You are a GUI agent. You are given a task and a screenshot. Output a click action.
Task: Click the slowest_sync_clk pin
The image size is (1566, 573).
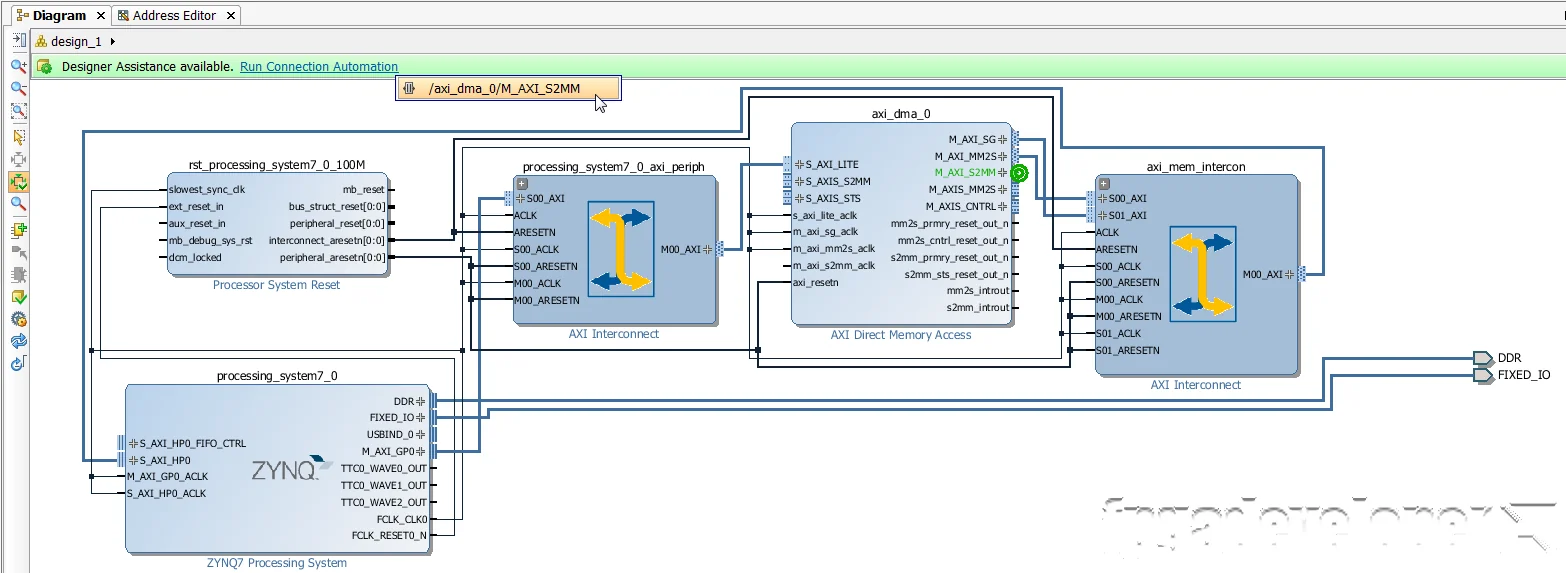(x=206, y=189)
